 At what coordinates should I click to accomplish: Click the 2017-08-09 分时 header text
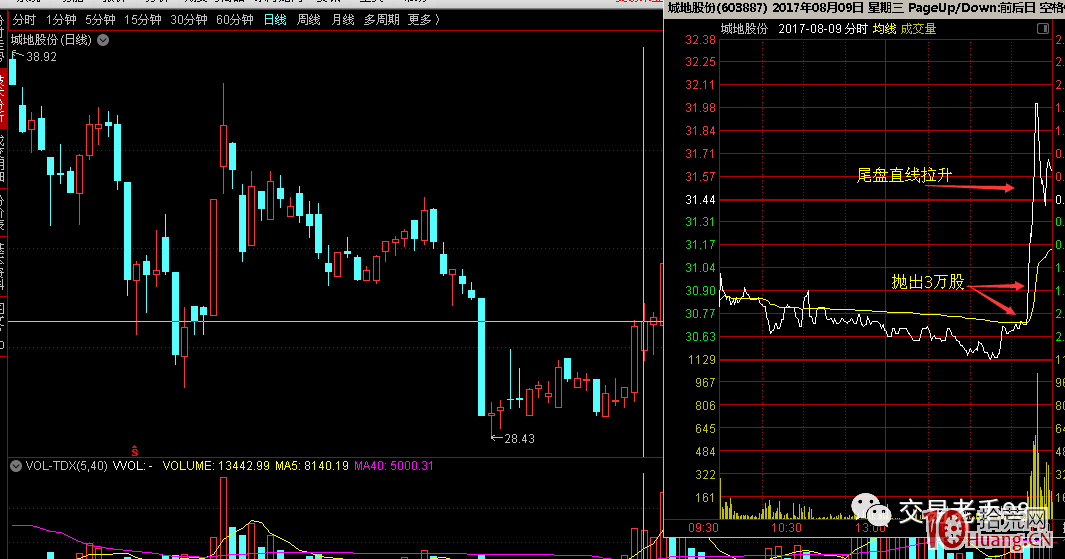coord(823,29)
